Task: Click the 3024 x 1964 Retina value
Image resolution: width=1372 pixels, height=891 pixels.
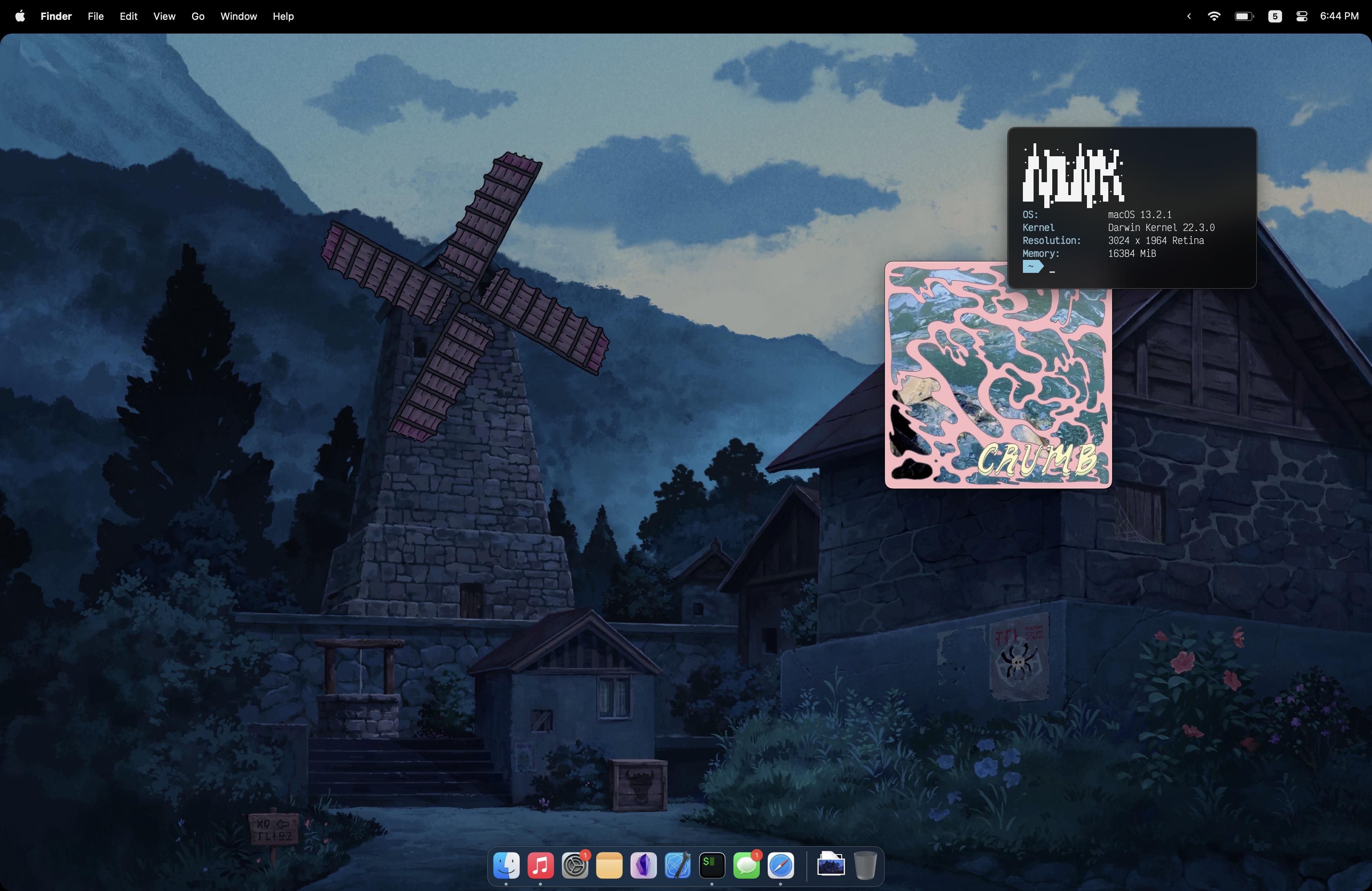Action: point(1156,240)
